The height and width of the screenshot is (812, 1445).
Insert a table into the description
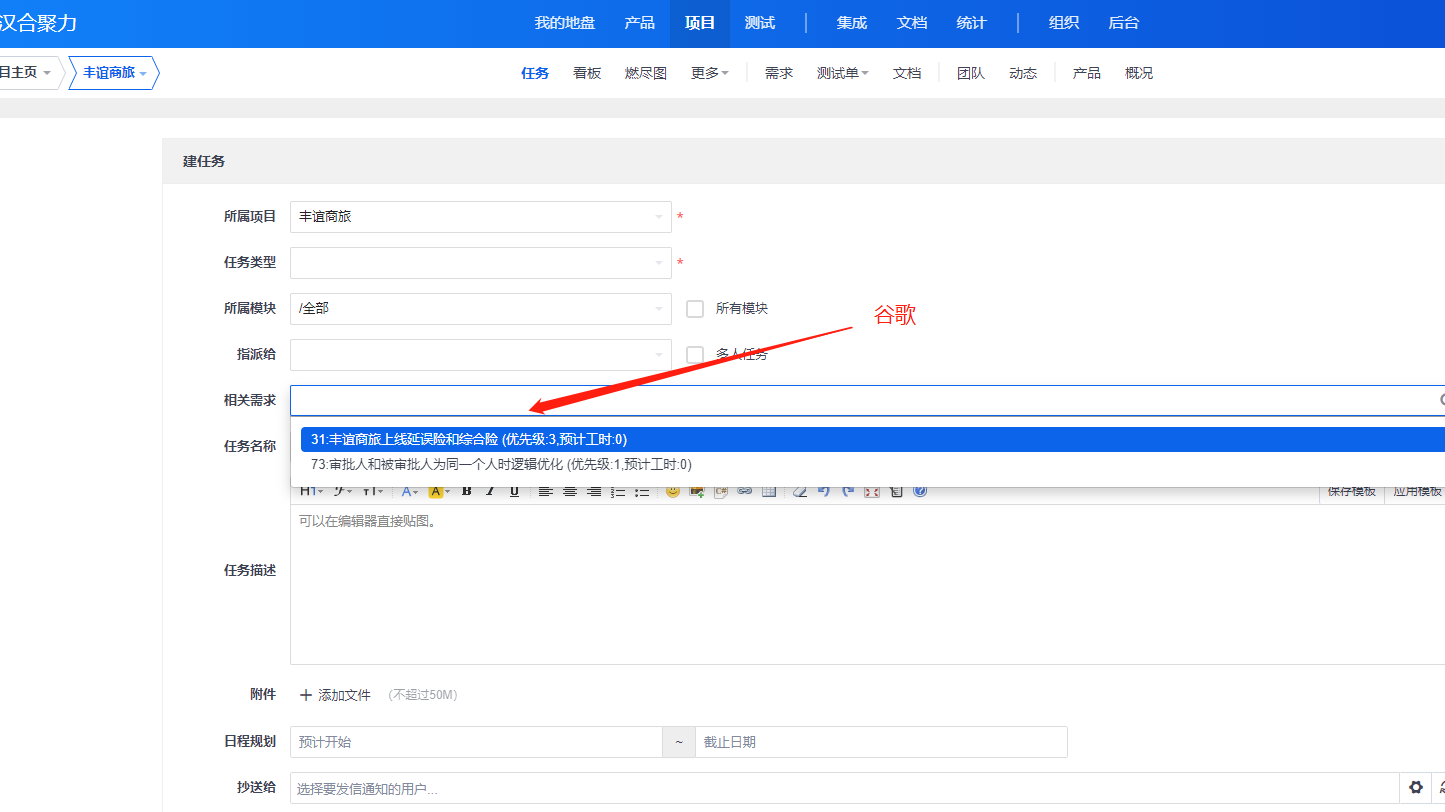coord(769,491)
